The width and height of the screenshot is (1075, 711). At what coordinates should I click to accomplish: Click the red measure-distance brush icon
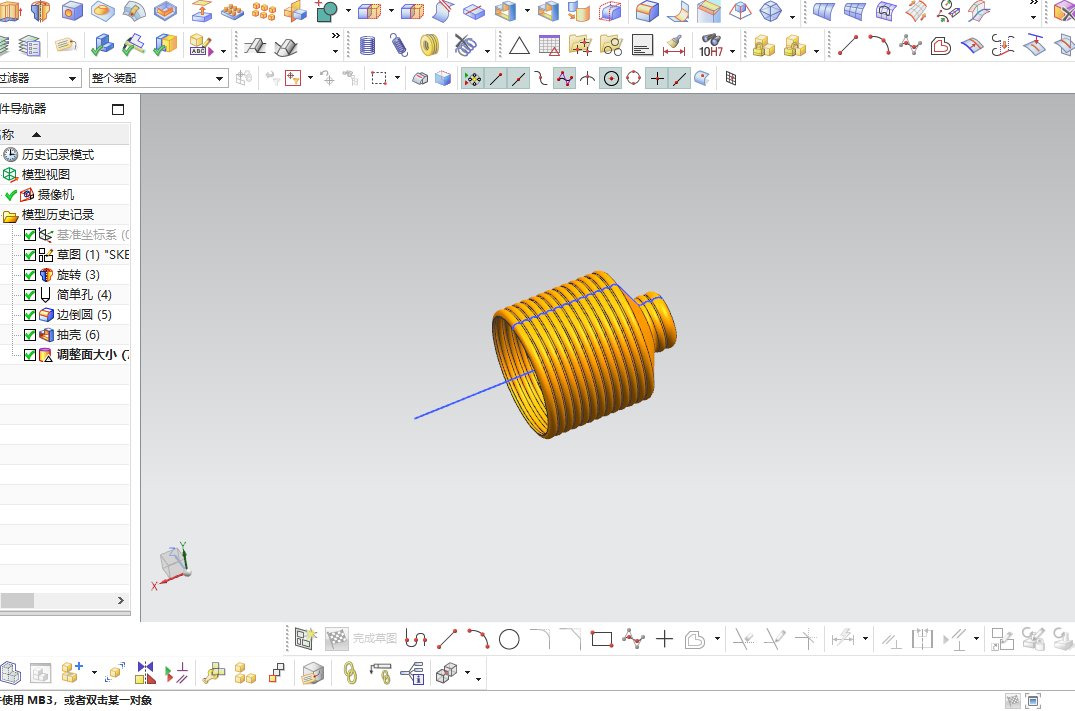tap(674, 46)
